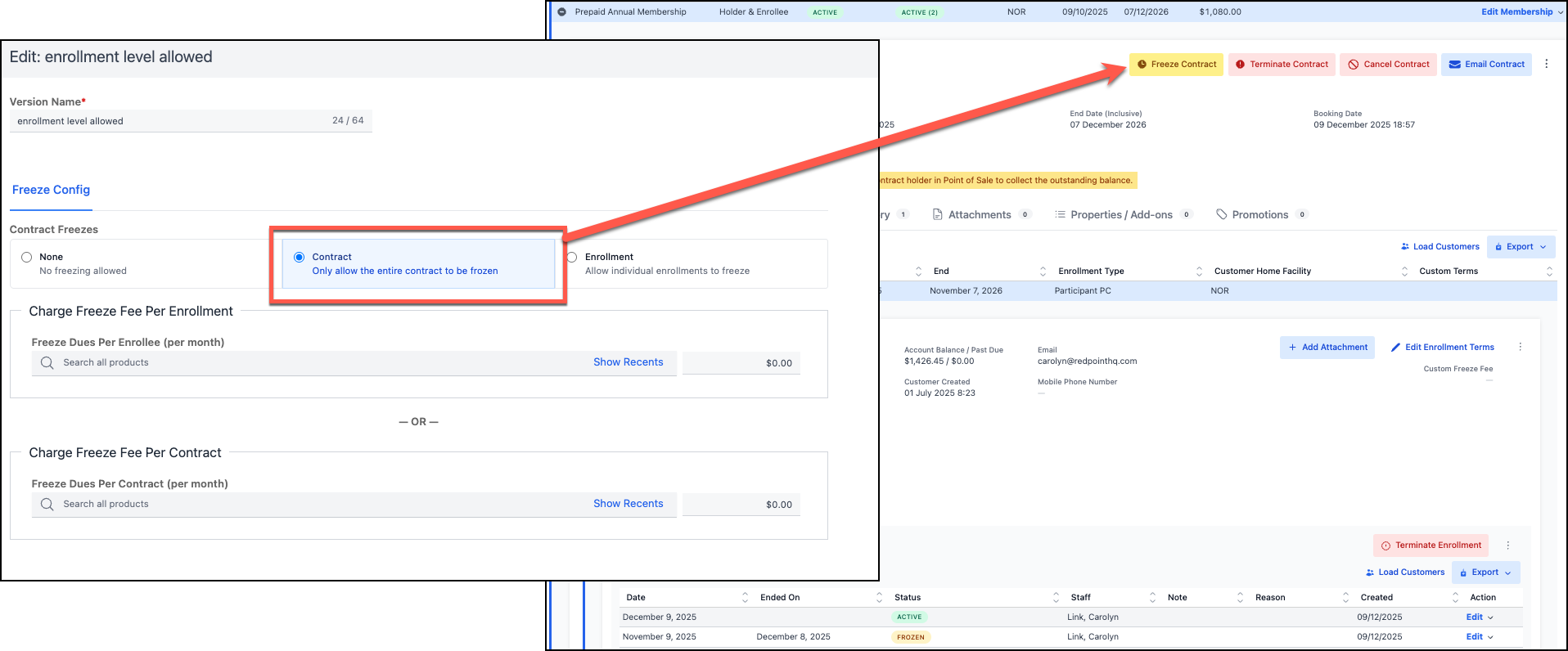
Task: Switch to the Attachments tab
Action: point(979,215)
